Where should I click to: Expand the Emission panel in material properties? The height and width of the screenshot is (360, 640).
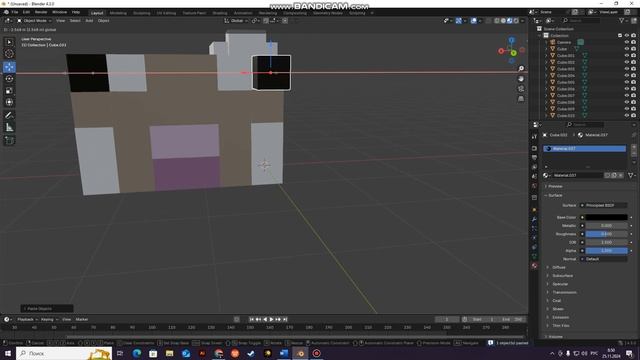(x=560, y=317)
